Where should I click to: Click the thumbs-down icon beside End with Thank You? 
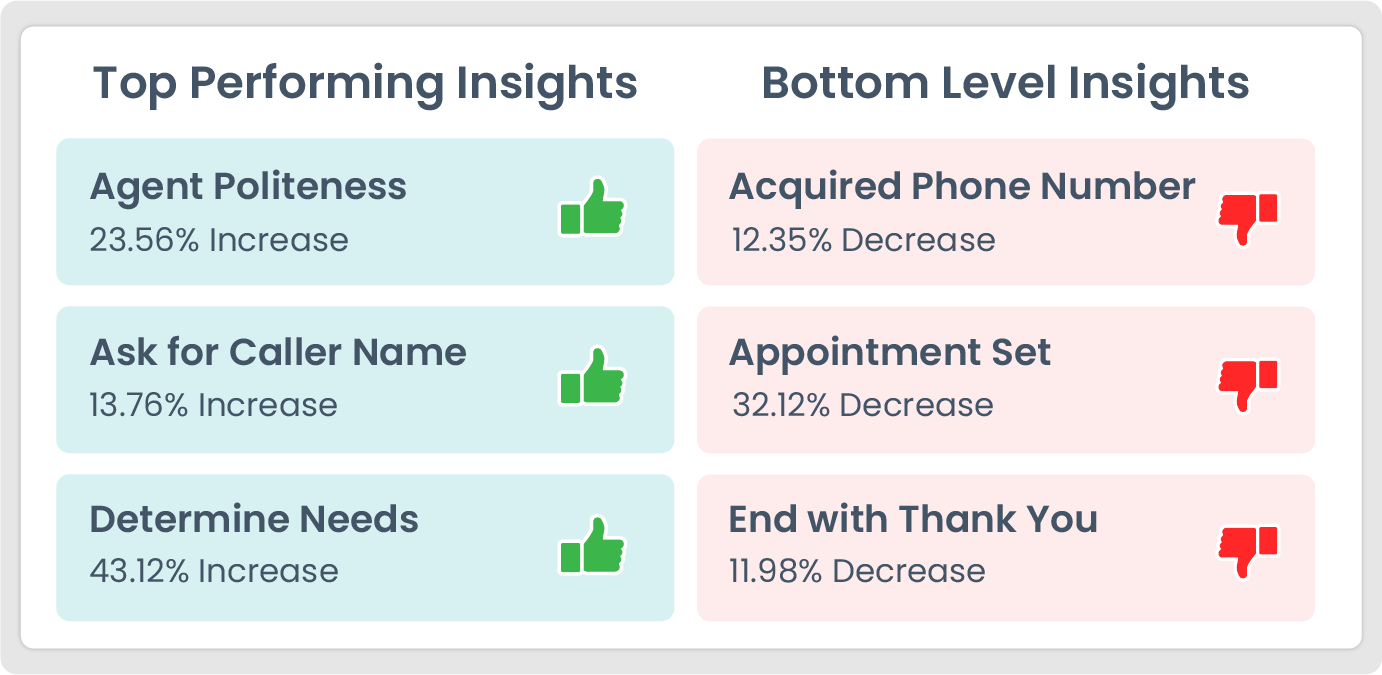coord(1247,551)
